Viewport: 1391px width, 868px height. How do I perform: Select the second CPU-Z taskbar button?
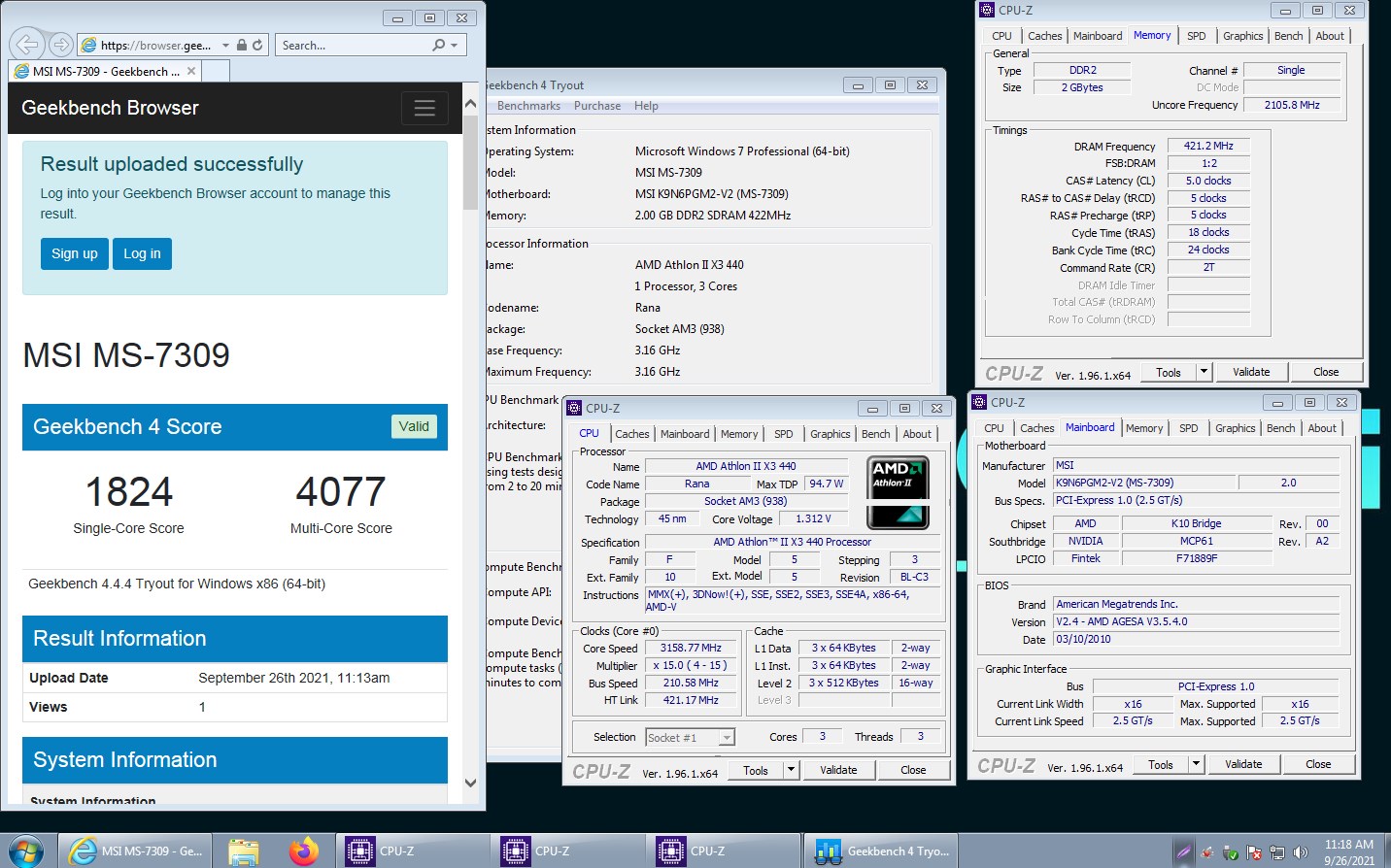(x=569, y=851)
